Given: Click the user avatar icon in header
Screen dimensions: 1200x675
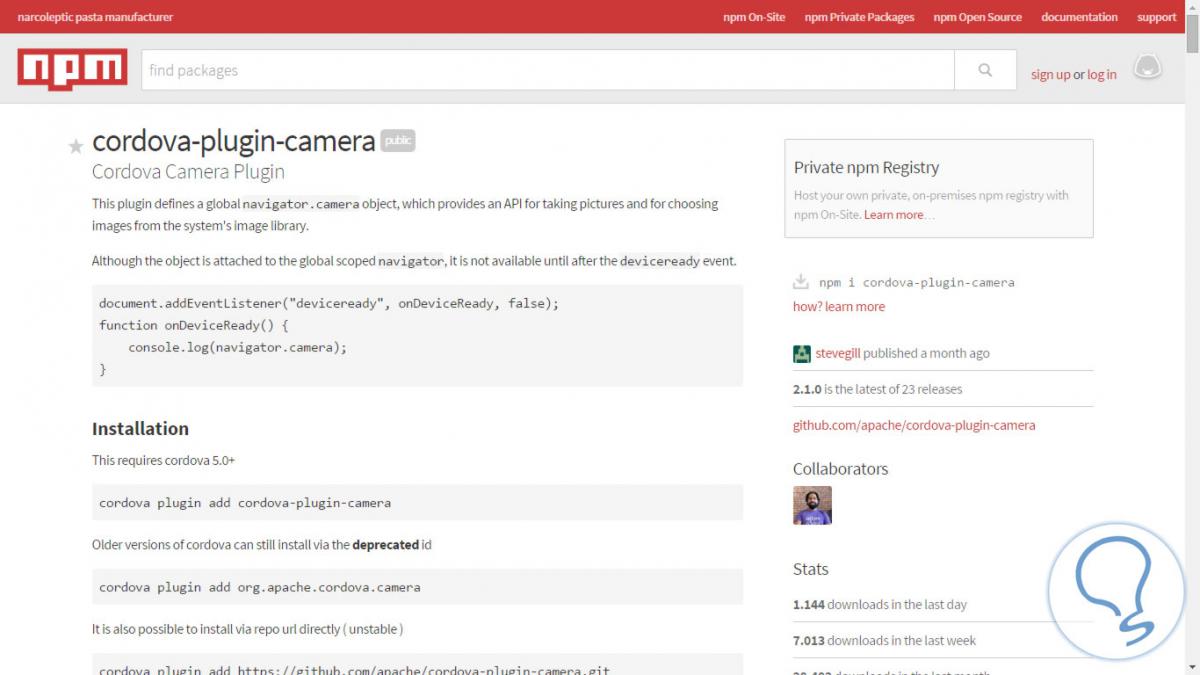Looking at the screenshot, I should pos(1147,68).
